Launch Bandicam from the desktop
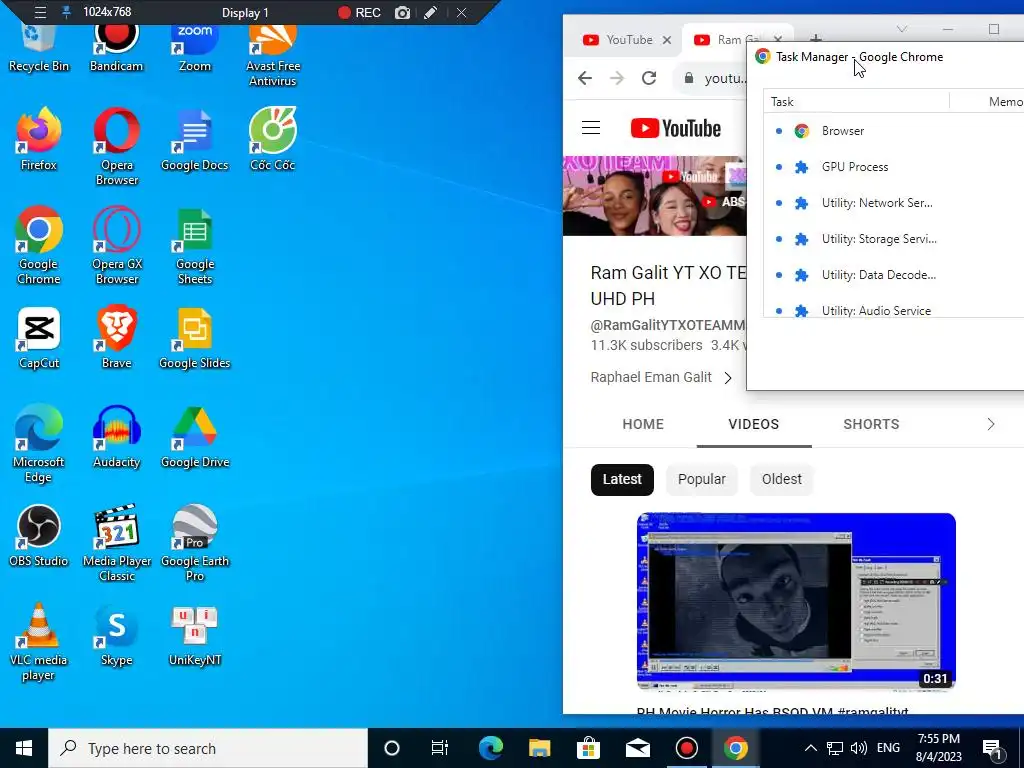Screen dimensions: 1024x768 (x=116, y=46)
